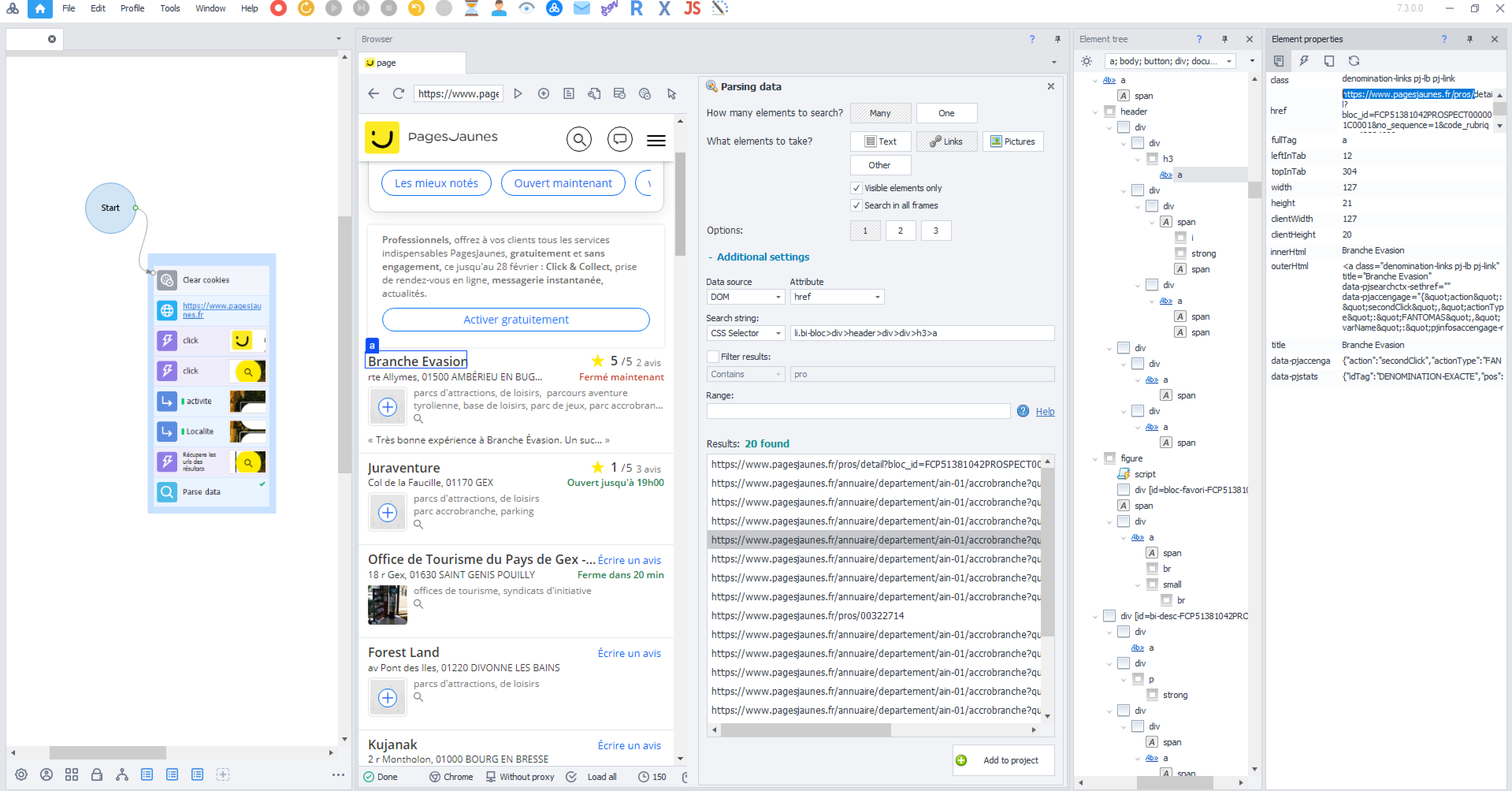Collapse the figure node in Element tree

coord(1095,459)
